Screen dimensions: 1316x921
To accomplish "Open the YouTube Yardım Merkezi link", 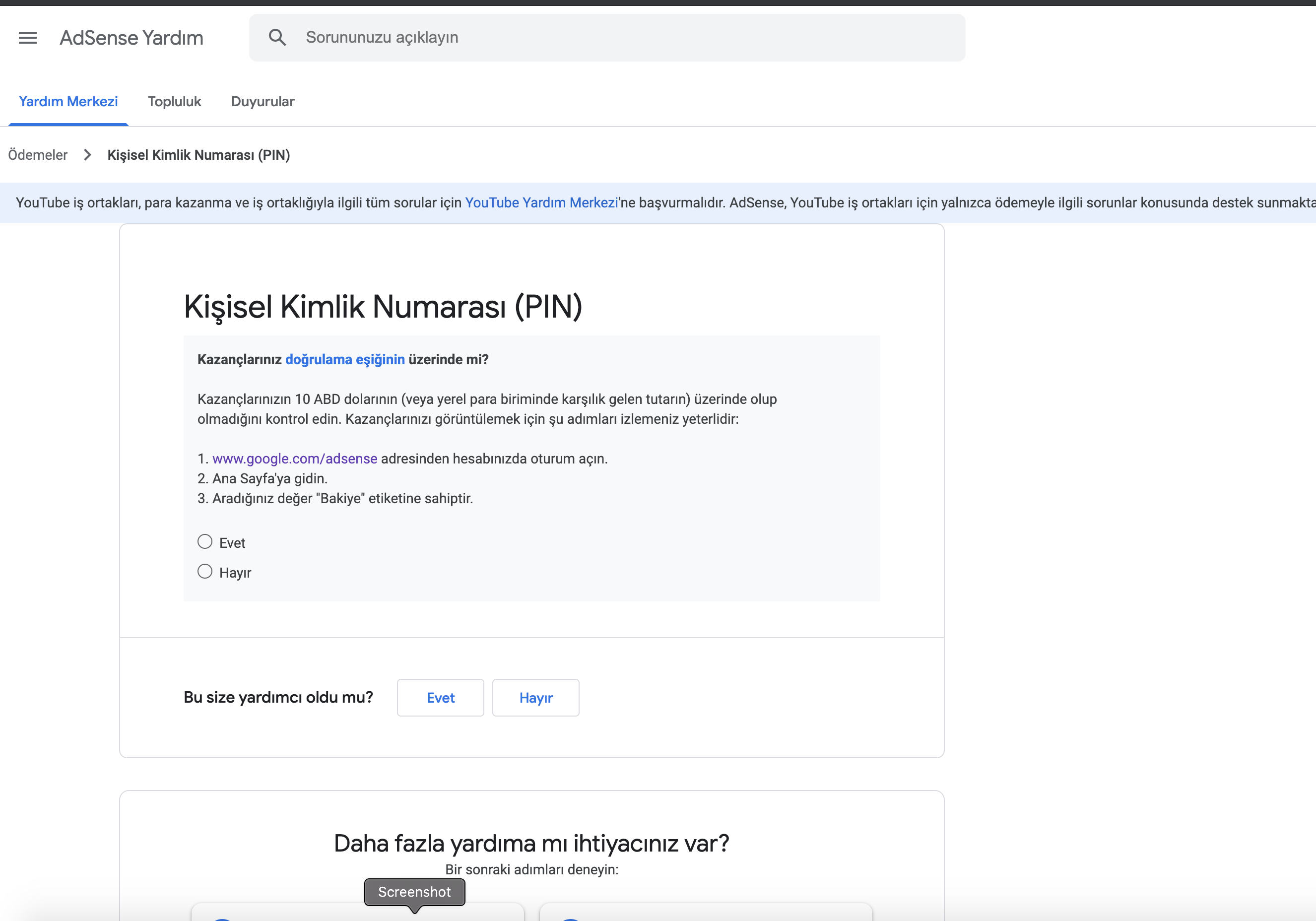I will click(541, 203).
